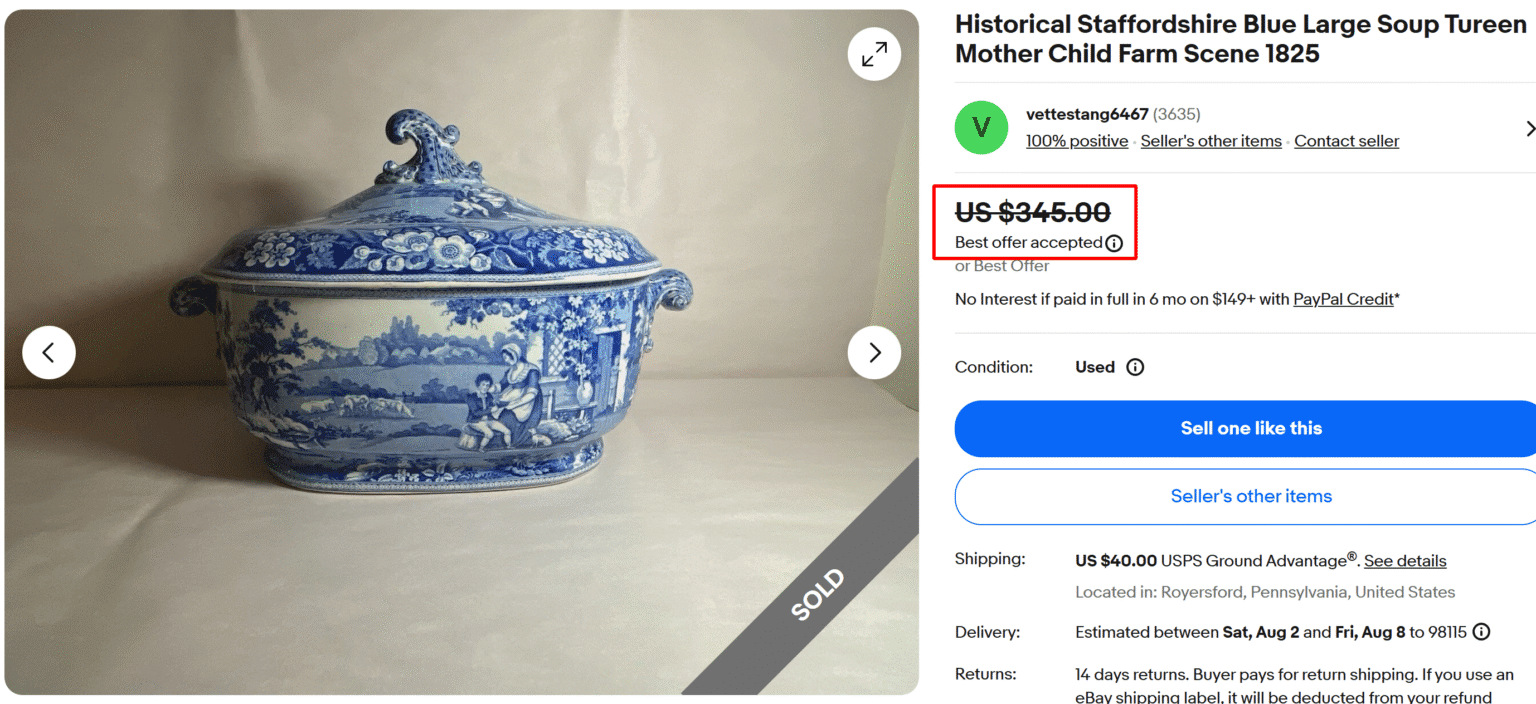Click the info icon next to Used condition

coord(1135,367)
